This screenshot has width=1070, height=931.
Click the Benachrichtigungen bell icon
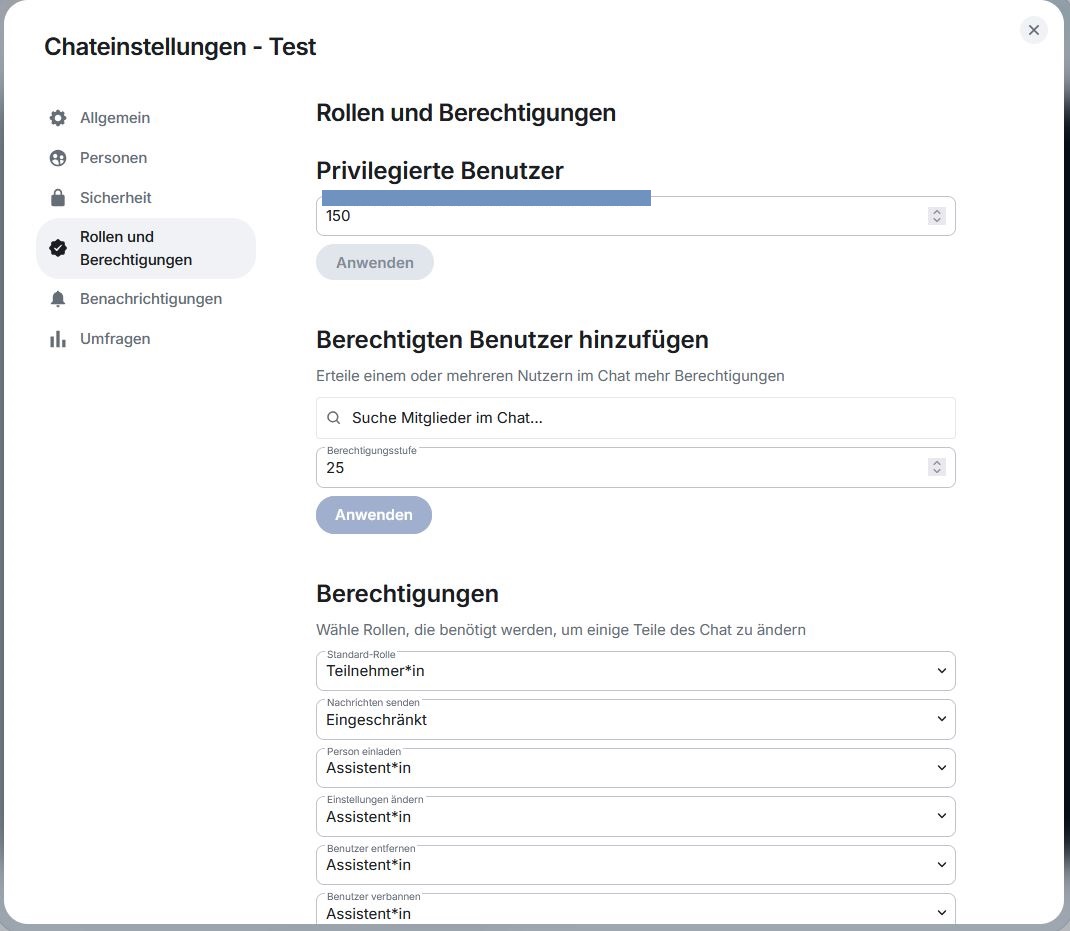click(58, 299)
